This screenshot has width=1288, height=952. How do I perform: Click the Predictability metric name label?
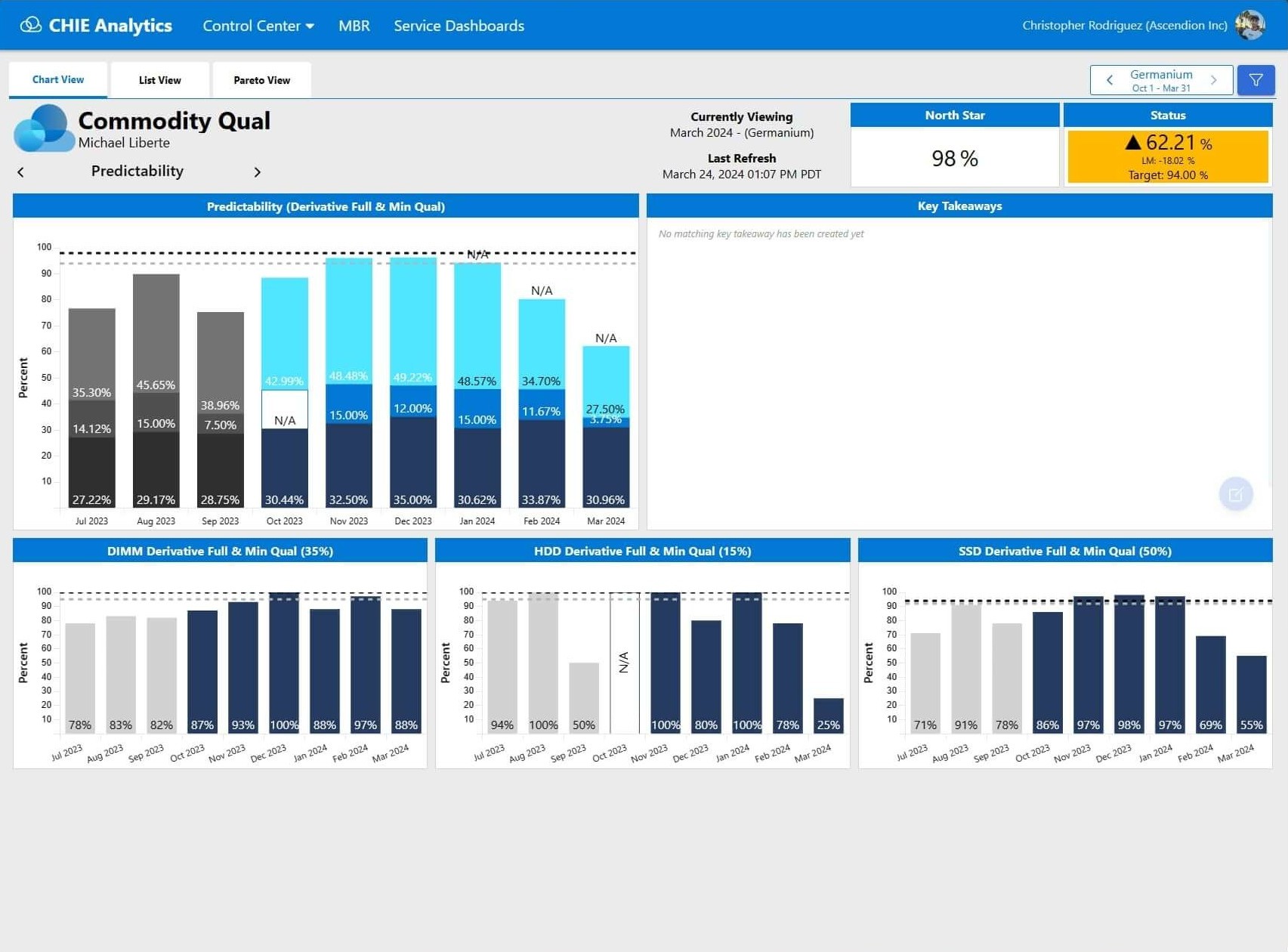(x=137, y=171)
